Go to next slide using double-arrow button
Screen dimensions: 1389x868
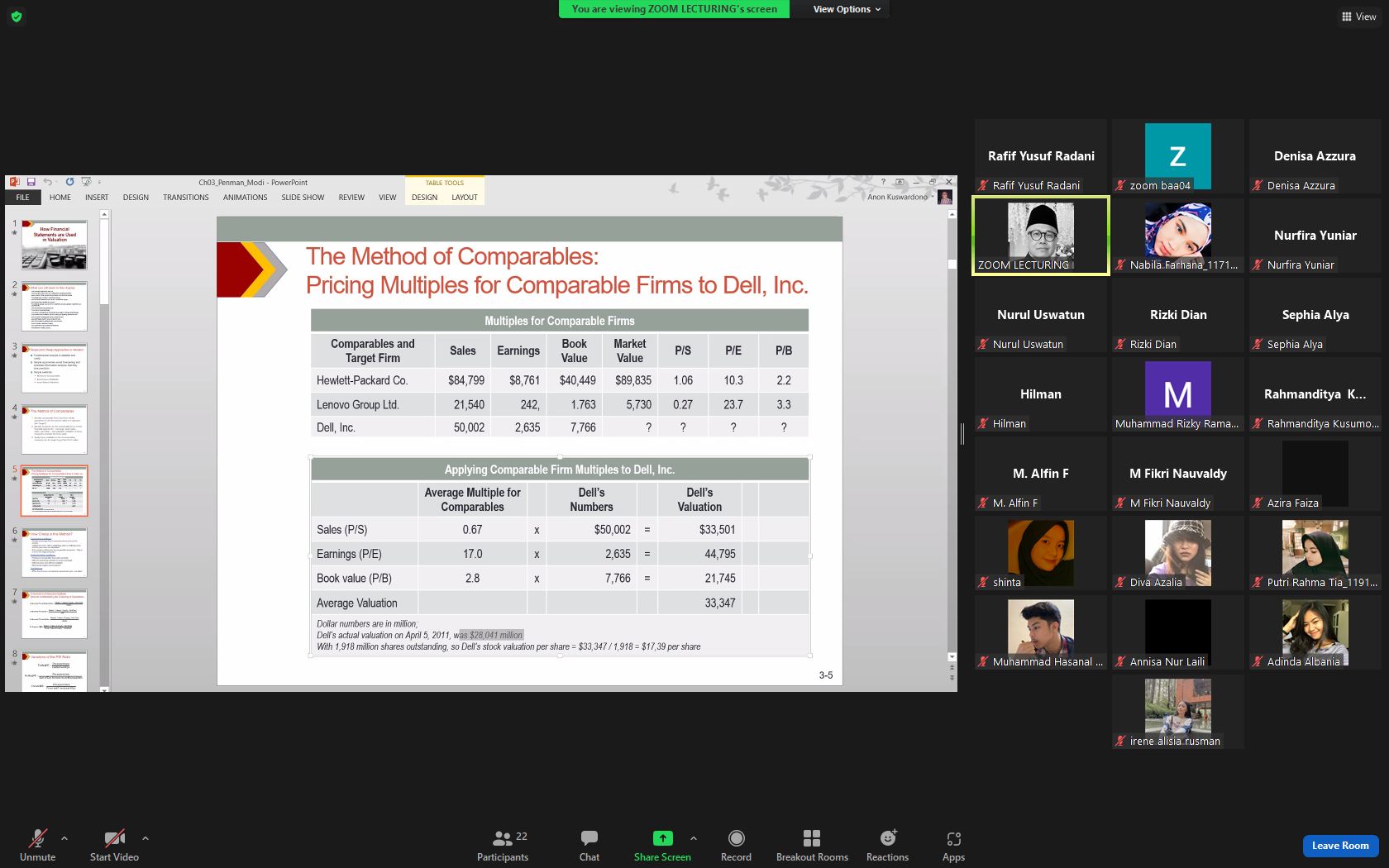[x=952, y=678]
